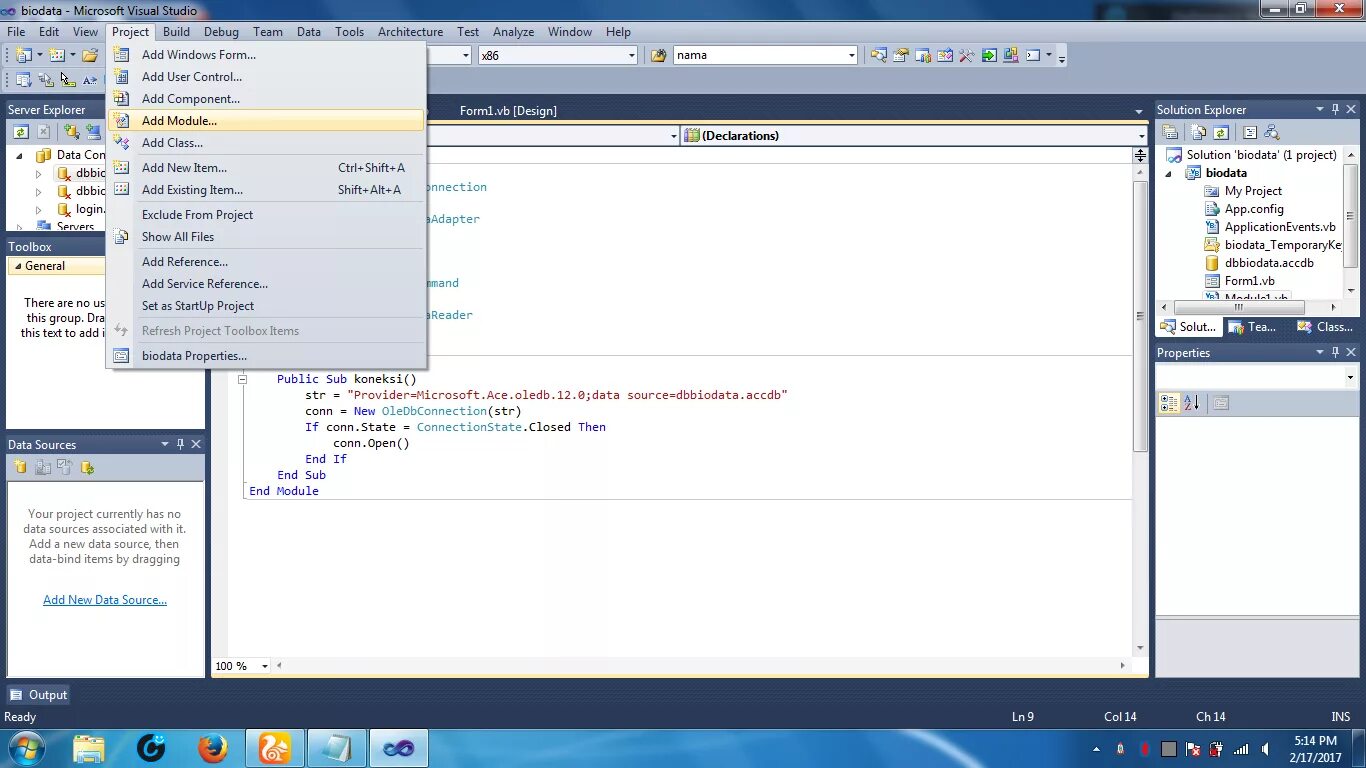
Task: Choose Add Module menu item
Action: click(x=265, y=121)
